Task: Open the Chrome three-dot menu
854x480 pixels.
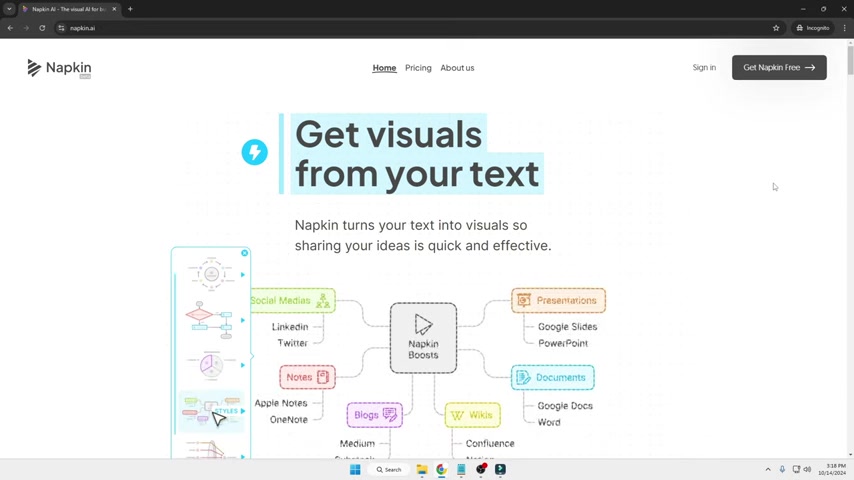Action: pos(845,28)
